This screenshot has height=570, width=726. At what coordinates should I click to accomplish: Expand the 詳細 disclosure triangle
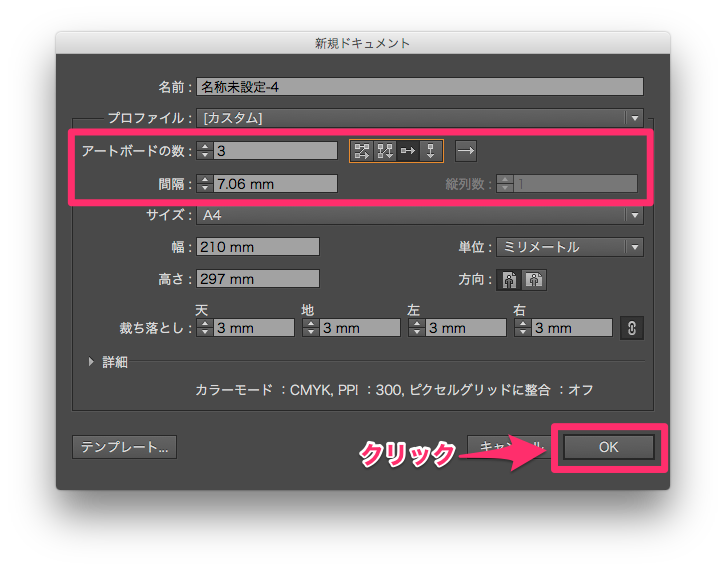tap(91, 362)
